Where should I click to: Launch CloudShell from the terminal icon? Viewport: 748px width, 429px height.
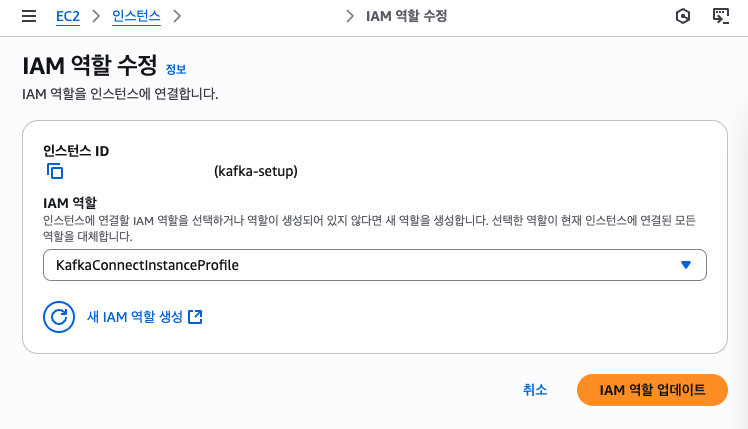click(720, 16)
